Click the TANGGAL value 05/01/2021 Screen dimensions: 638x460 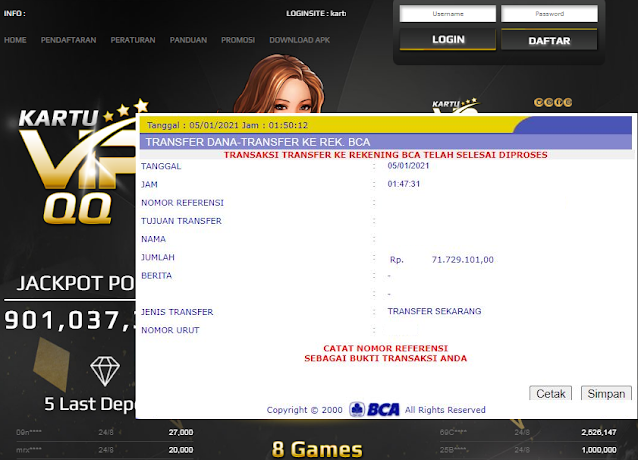tap(408, 166)
